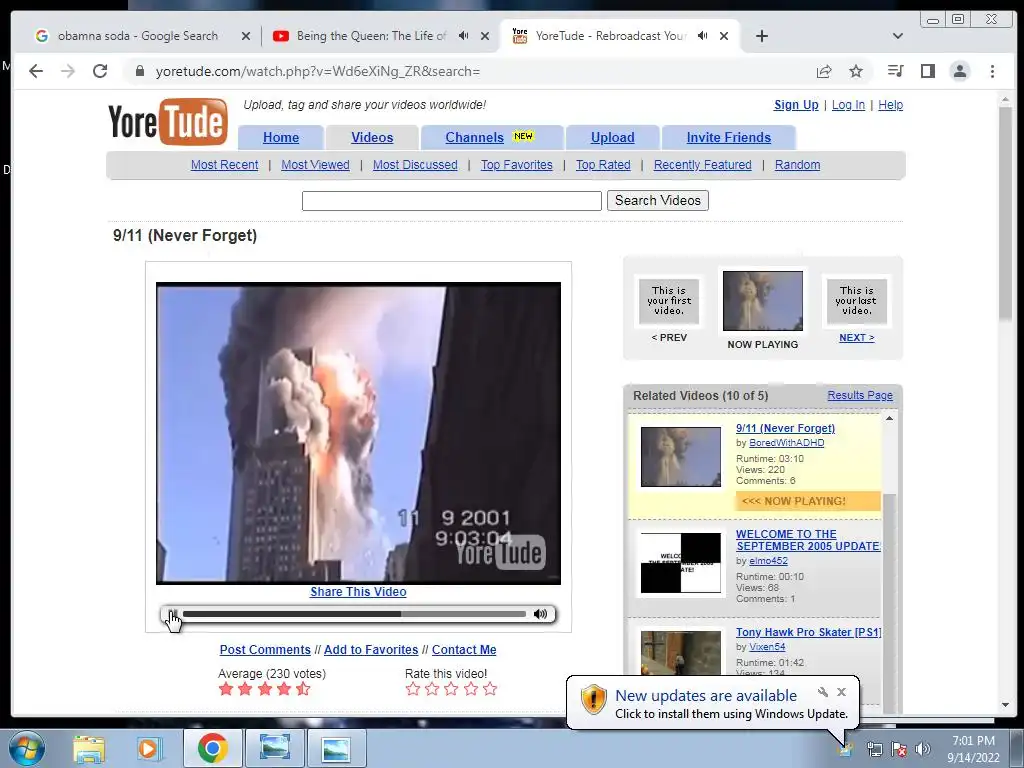Toggle the Chrome side panel icon

click(x=927, y=71)
